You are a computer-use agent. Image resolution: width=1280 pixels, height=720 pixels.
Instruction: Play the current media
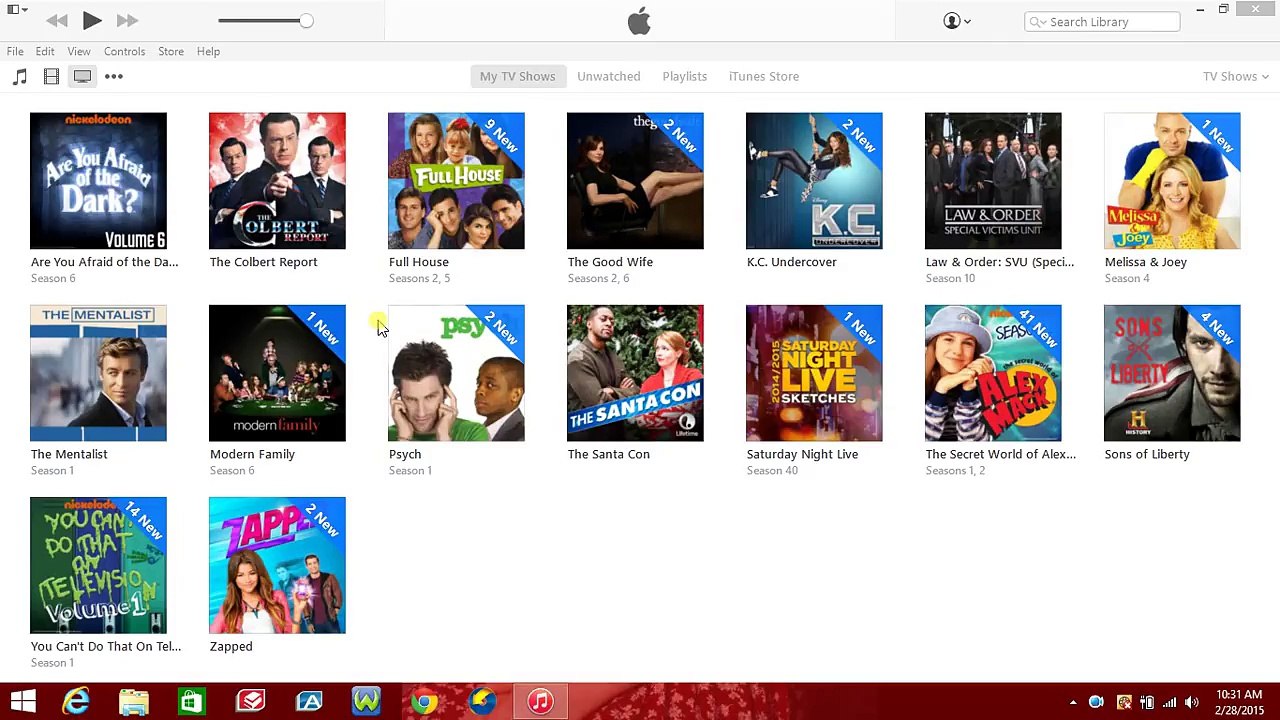coord(91,20)
